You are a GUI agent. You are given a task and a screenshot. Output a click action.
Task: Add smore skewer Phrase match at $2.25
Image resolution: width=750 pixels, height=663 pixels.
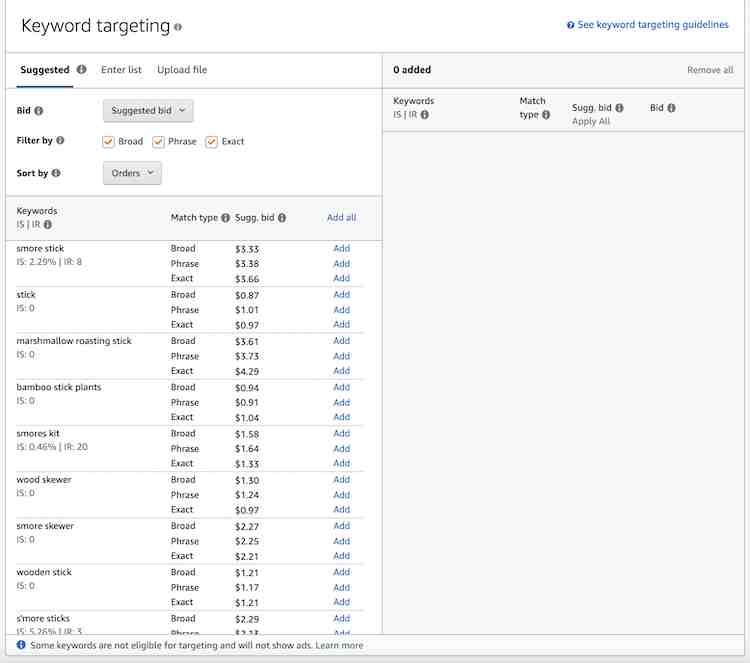coord(342,541)
